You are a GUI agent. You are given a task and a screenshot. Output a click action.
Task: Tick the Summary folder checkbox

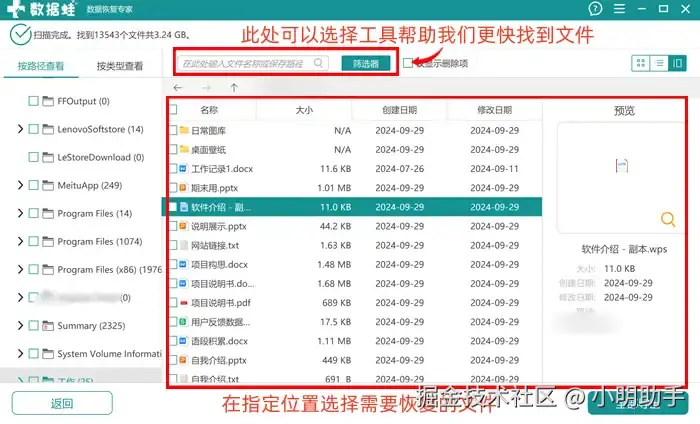click(33, 325)
